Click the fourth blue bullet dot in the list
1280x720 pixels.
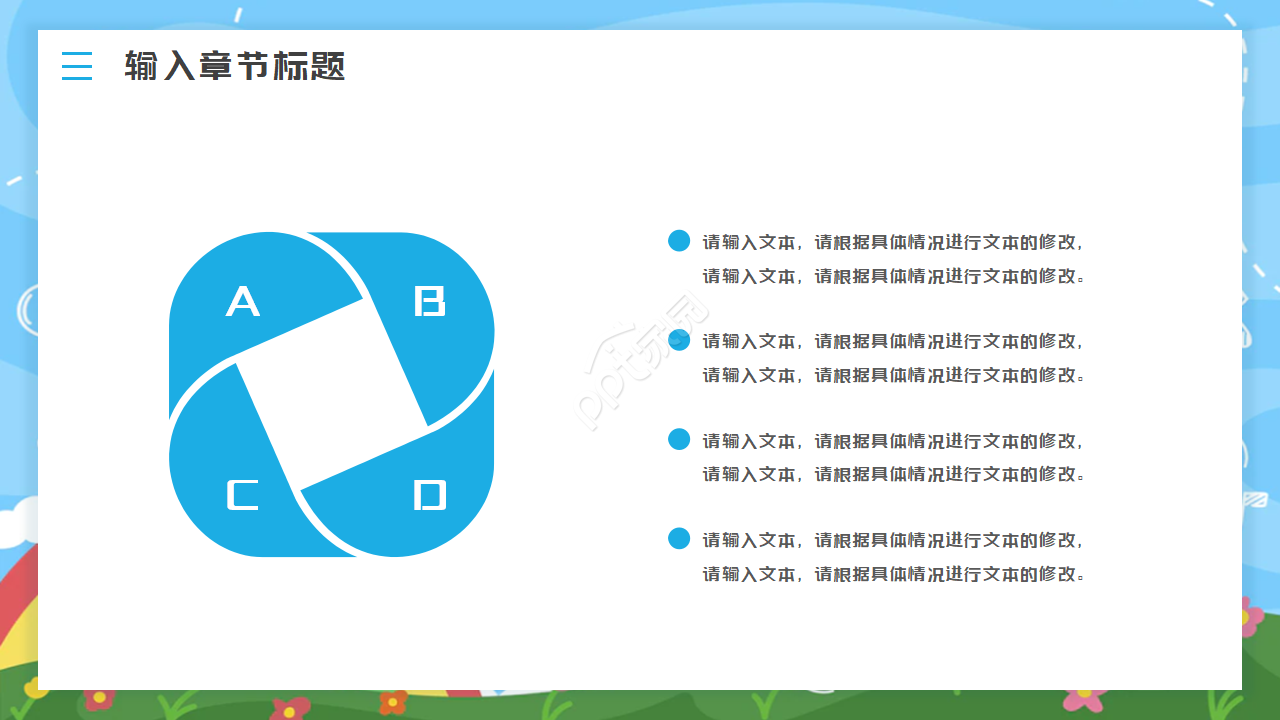(679, 539)
